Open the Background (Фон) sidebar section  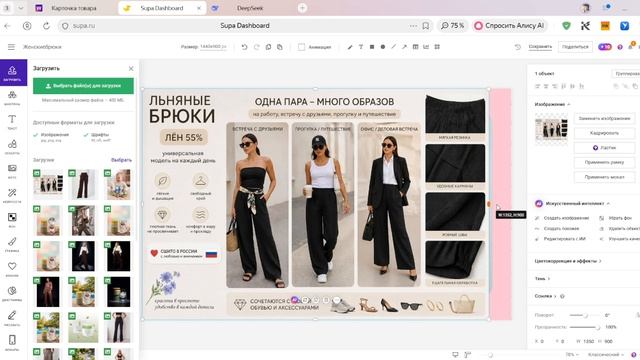(12, 220)
